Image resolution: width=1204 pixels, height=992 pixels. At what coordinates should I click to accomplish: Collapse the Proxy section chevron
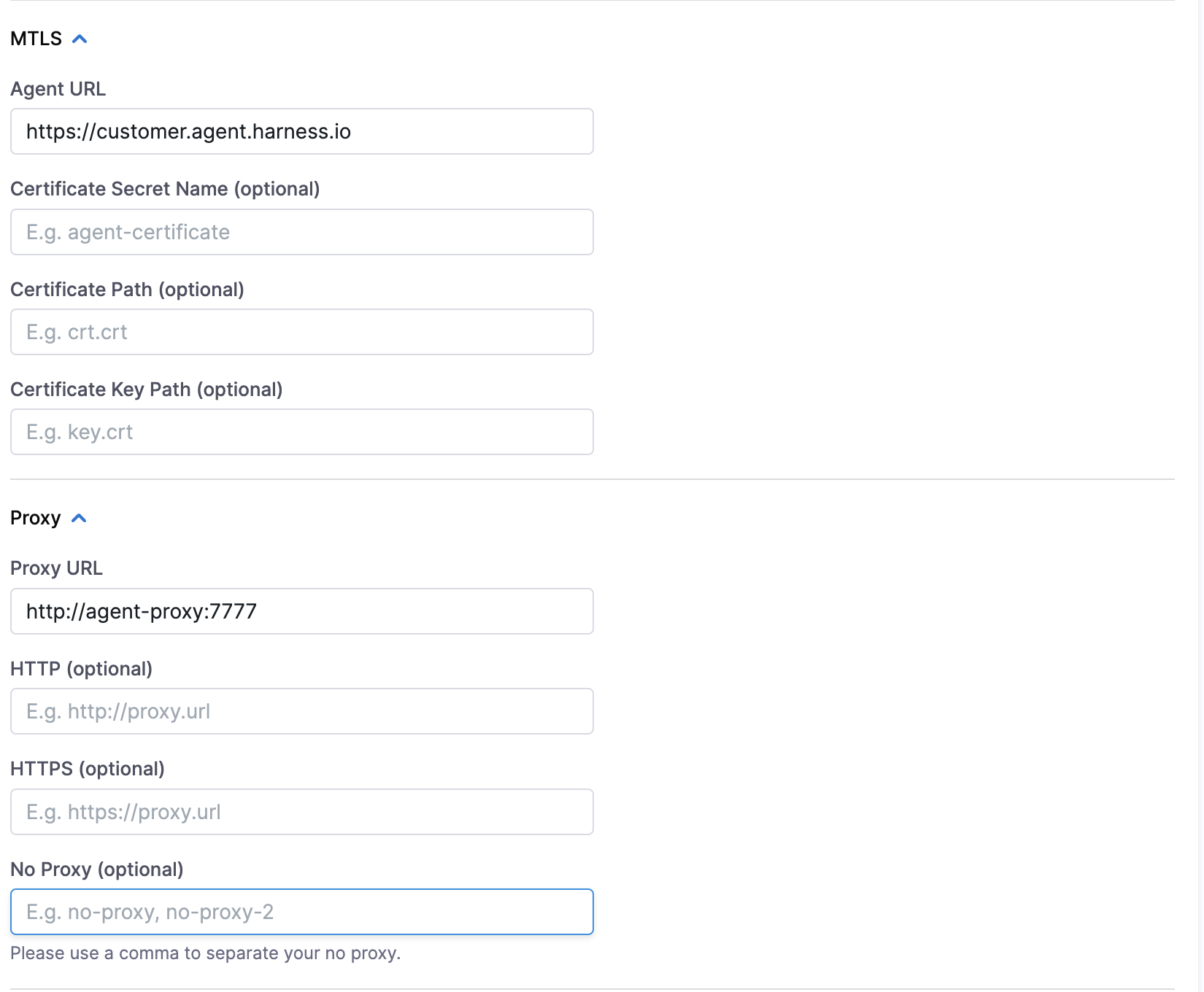79,518
